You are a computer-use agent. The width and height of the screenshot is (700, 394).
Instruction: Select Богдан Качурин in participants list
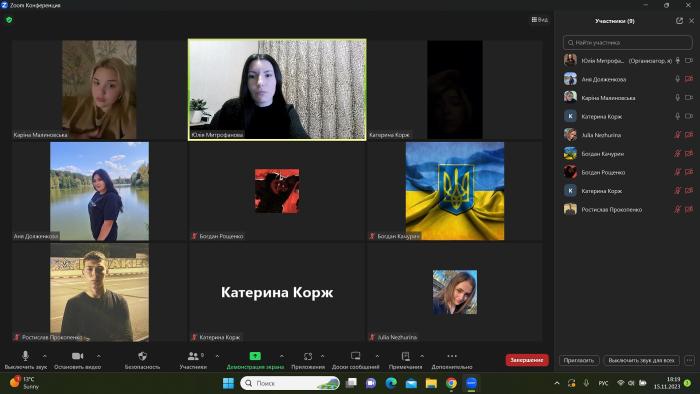pos(628,153)
